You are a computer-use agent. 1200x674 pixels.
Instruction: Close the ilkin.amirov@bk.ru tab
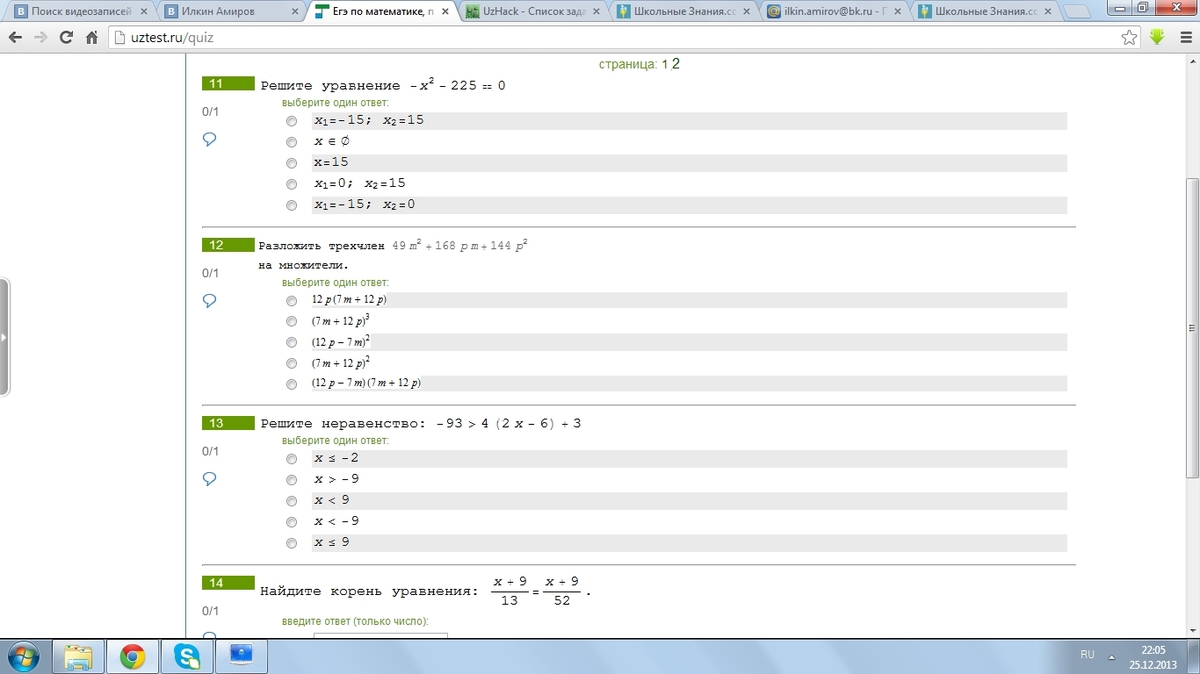click(898, 12)
